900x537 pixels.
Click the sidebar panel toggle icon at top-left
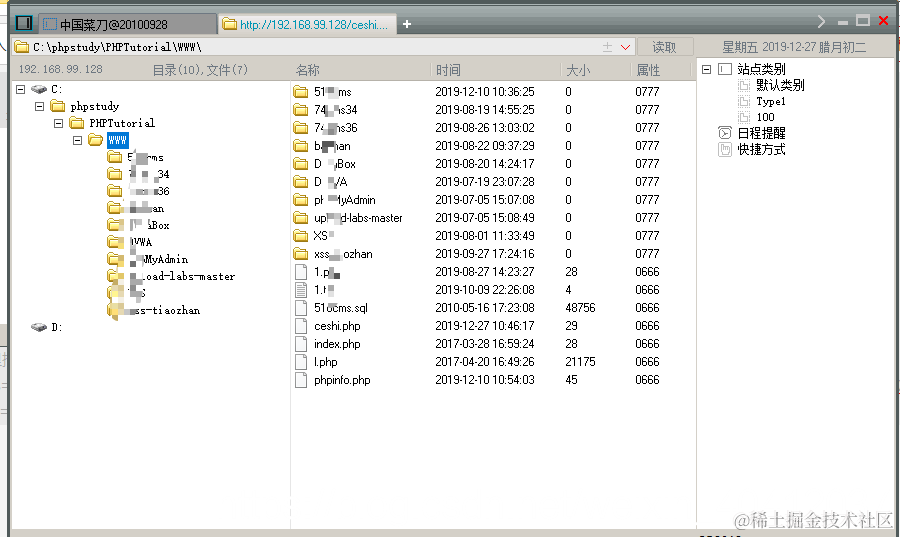pos(24,23)
